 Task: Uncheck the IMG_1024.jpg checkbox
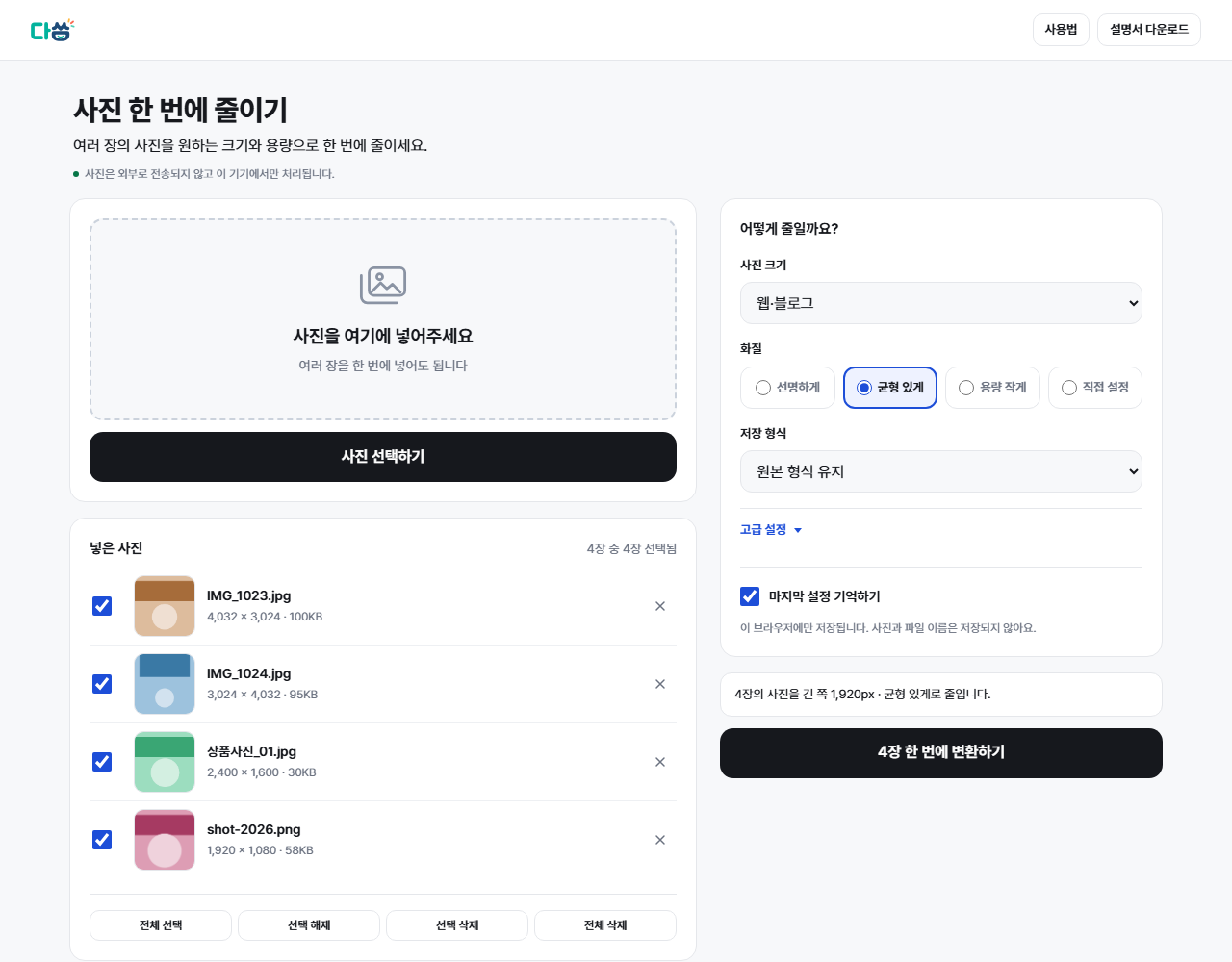click(x=102, y=684)
